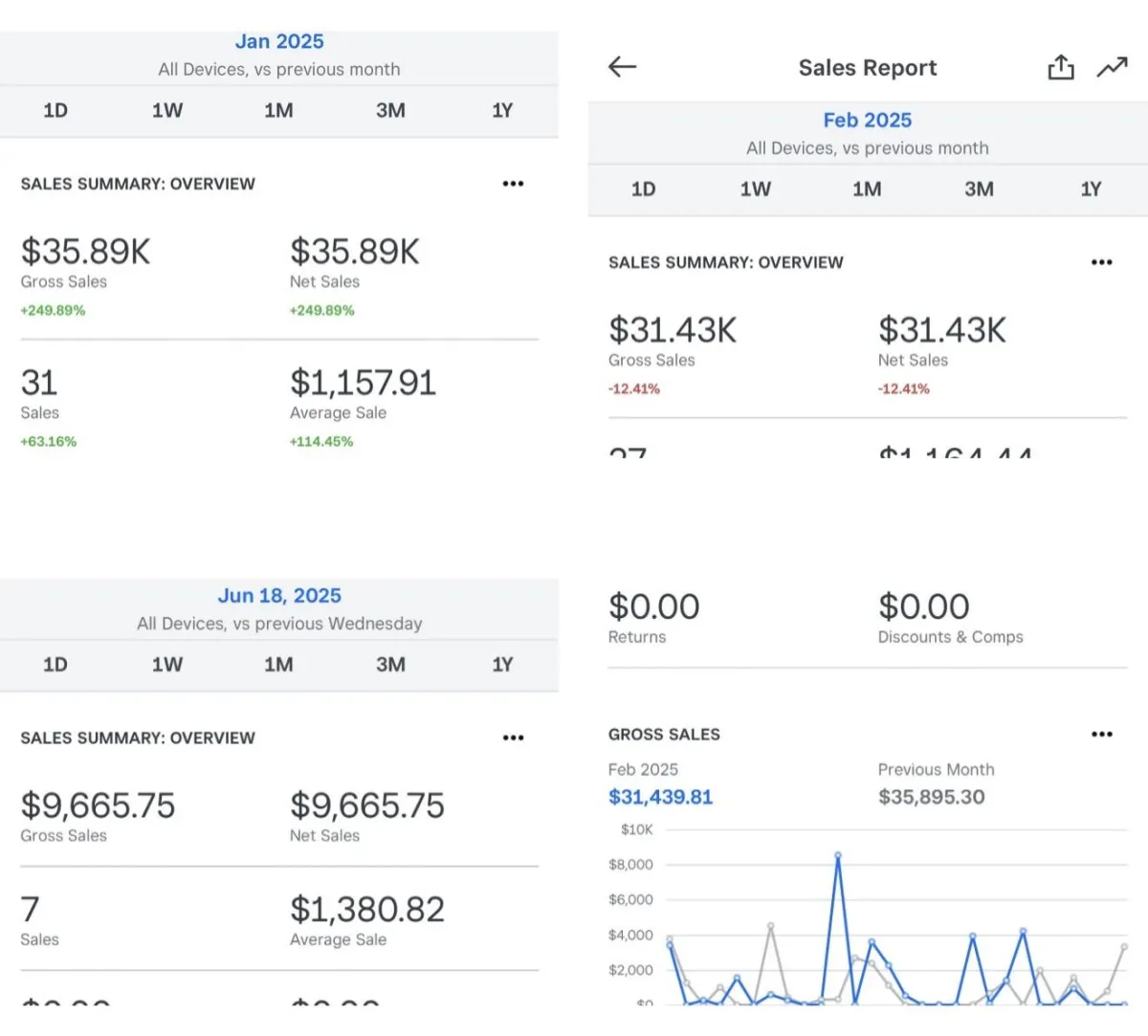Select the 1W range in Feb 2025 panel
Screen dimensions: 1148x1036
[x=755, y=188]
